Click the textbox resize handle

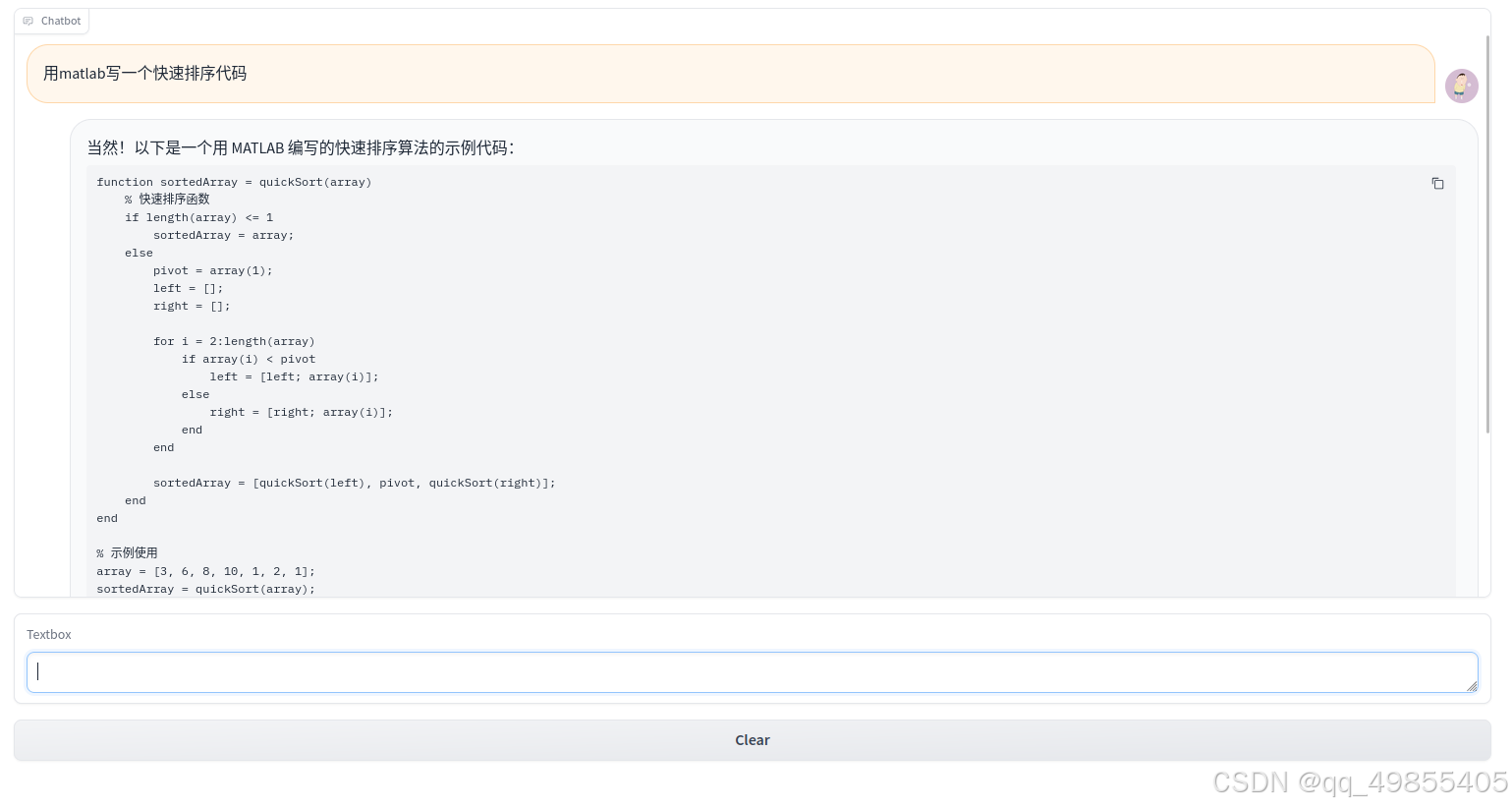click(x=1472, y=686)
